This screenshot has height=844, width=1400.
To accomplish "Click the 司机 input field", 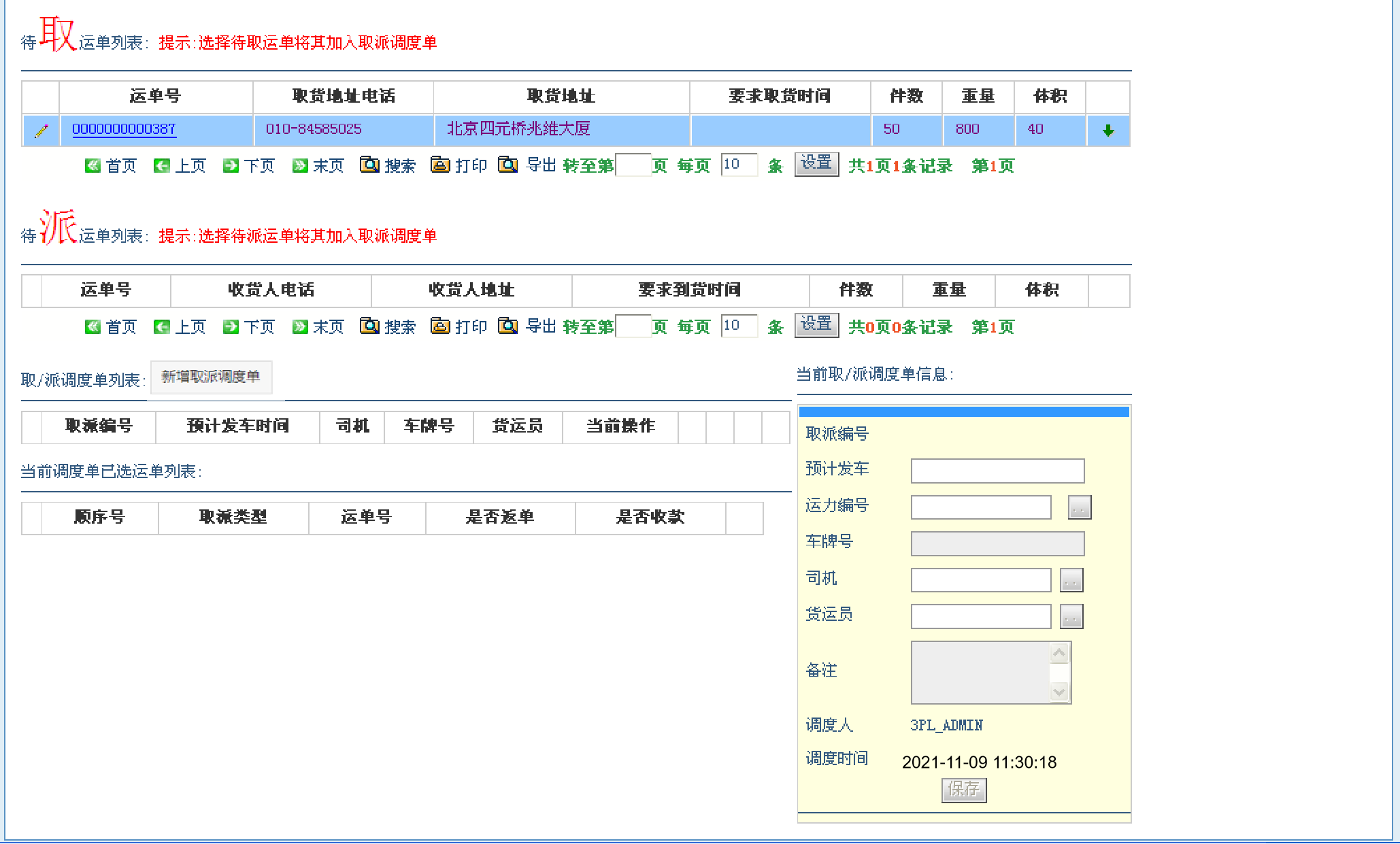I will coord(981,580).
